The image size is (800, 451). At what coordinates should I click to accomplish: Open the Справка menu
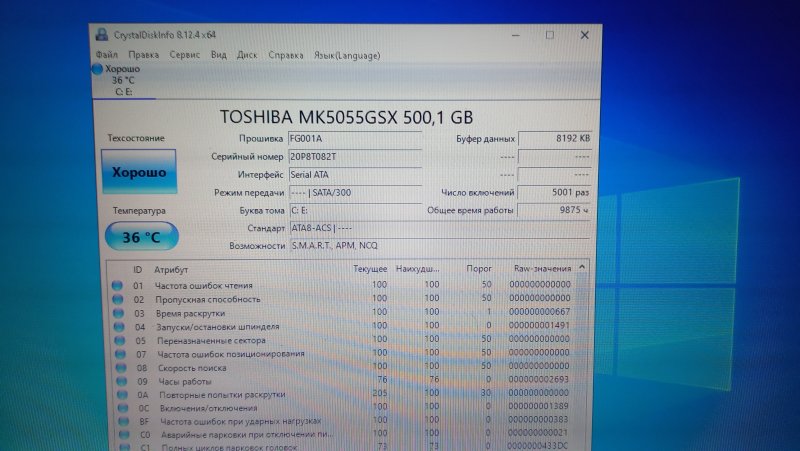point(287,55)
